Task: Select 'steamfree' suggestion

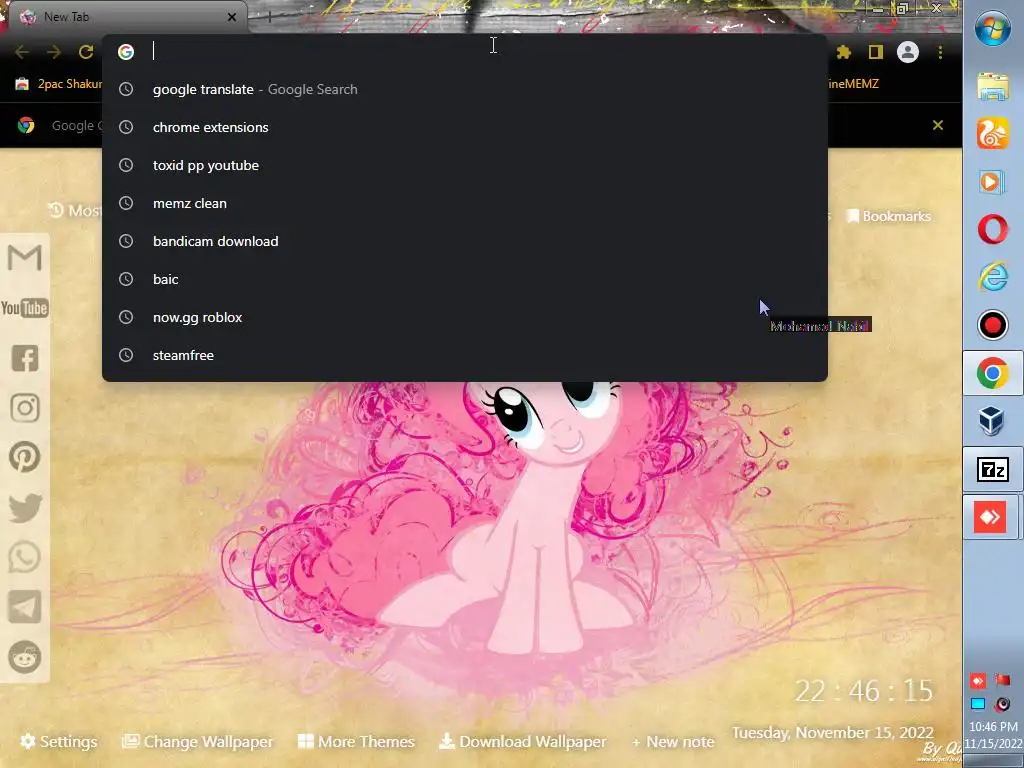Action: click(465, 355)
